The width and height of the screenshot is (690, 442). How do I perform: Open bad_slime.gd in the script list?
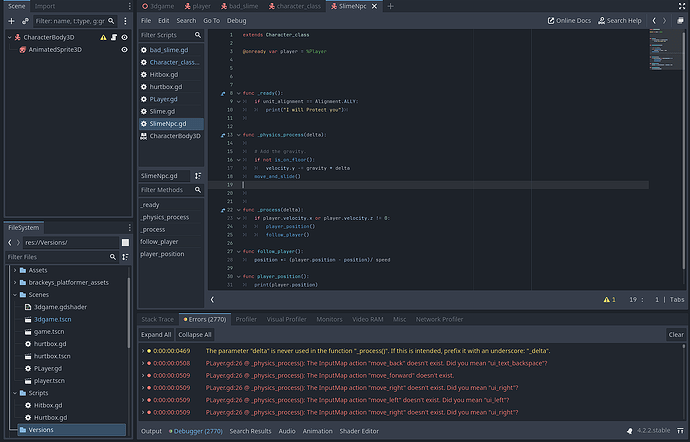[x=171, y=50]
